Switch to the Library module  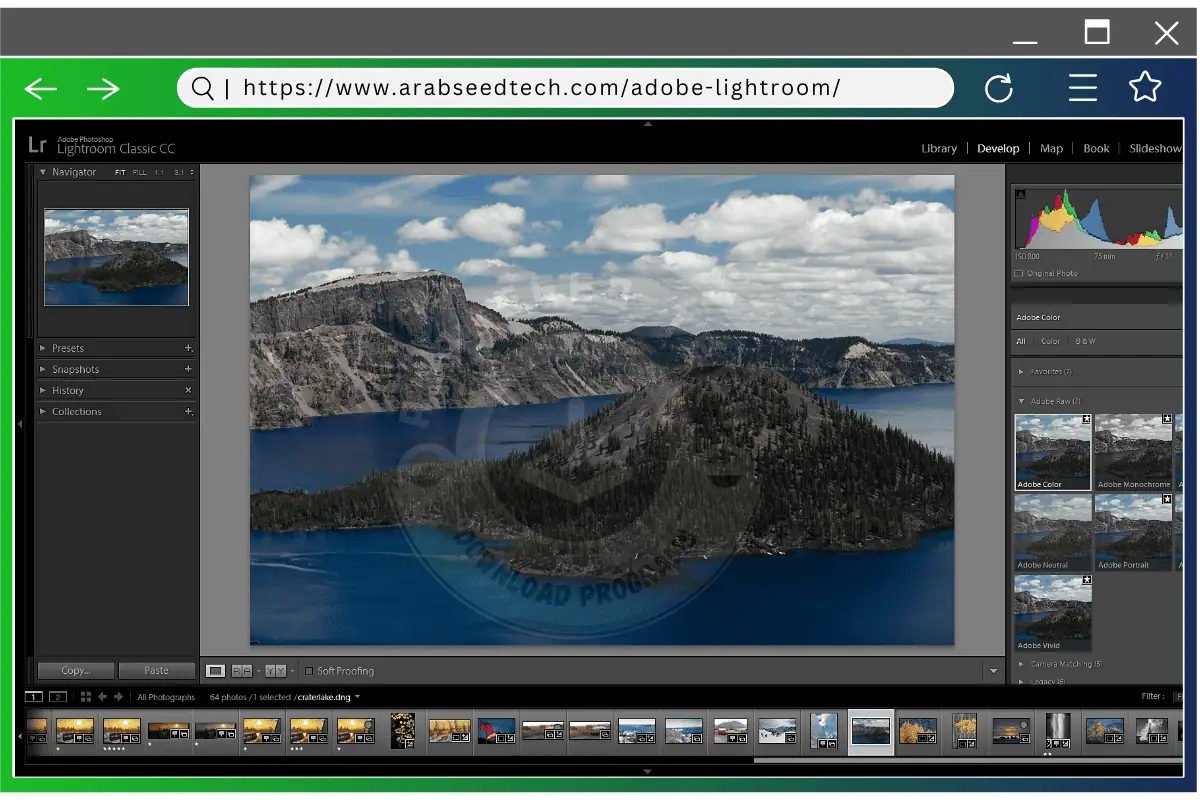[x=938, y=148]
